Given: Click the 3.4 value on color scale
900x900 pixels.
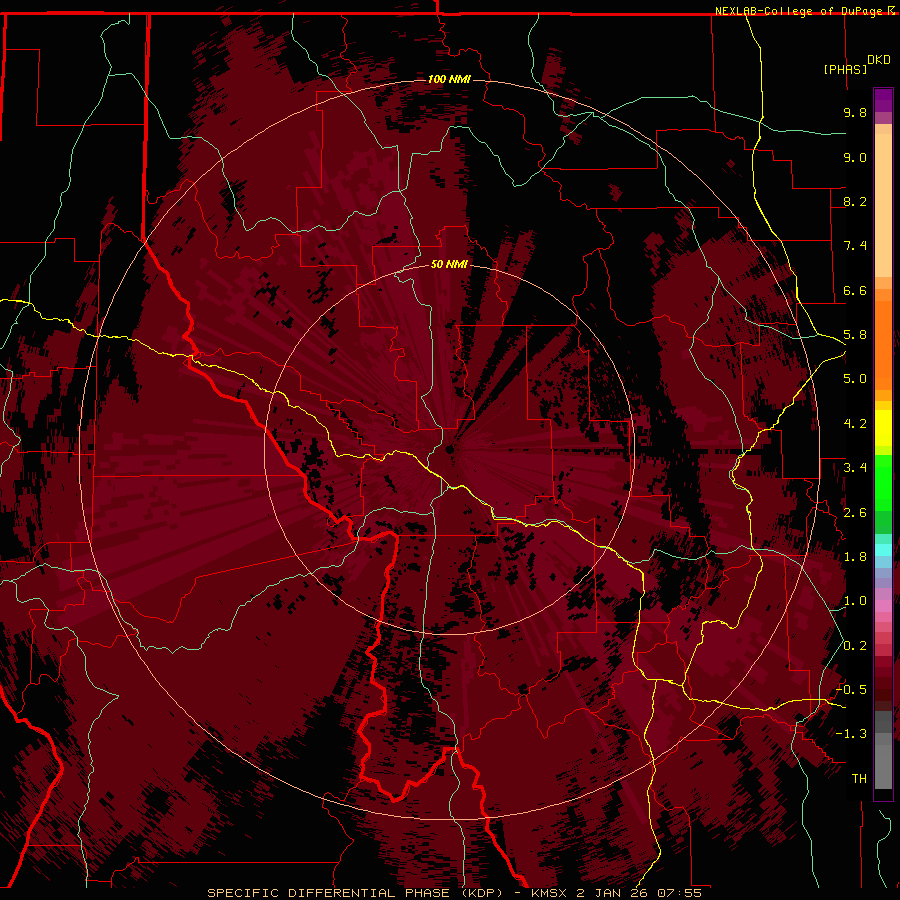Looking at the screenshot, I should pyautogui.click(x=855, y=468).
